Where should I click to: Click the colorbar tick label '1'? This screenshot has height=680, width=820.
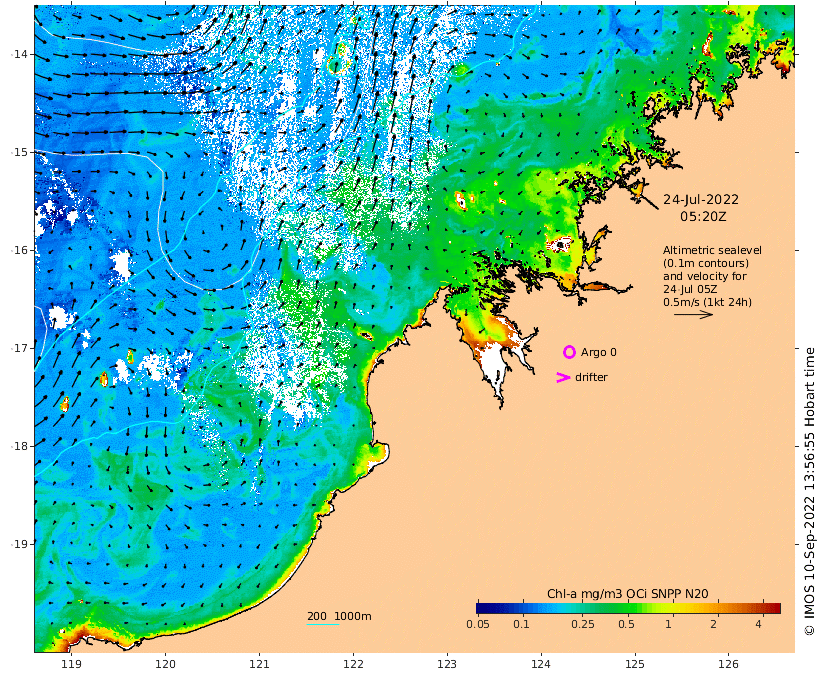point(668,624)
